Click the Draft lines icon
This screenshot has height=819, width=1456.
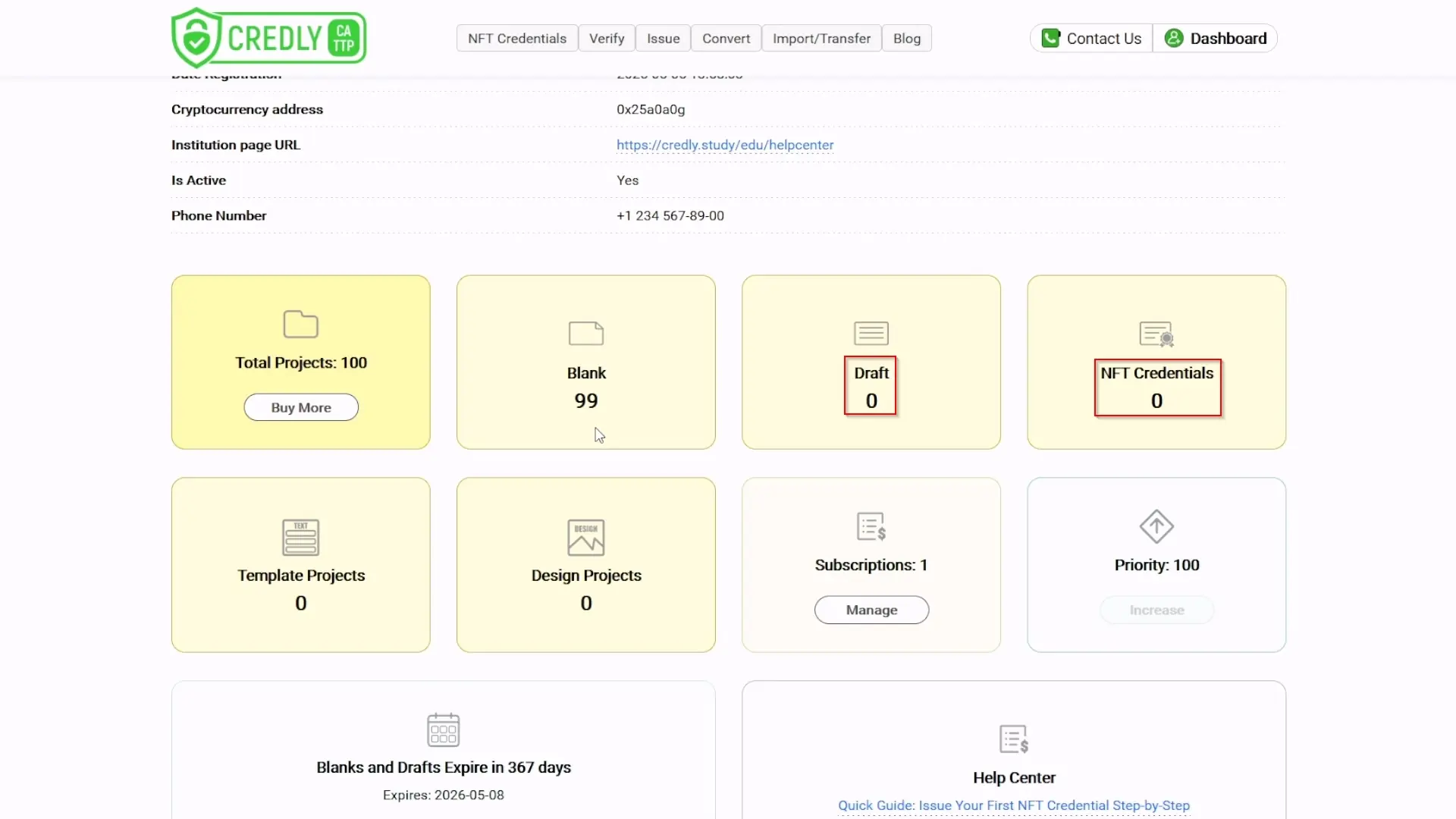click(871, 333)
